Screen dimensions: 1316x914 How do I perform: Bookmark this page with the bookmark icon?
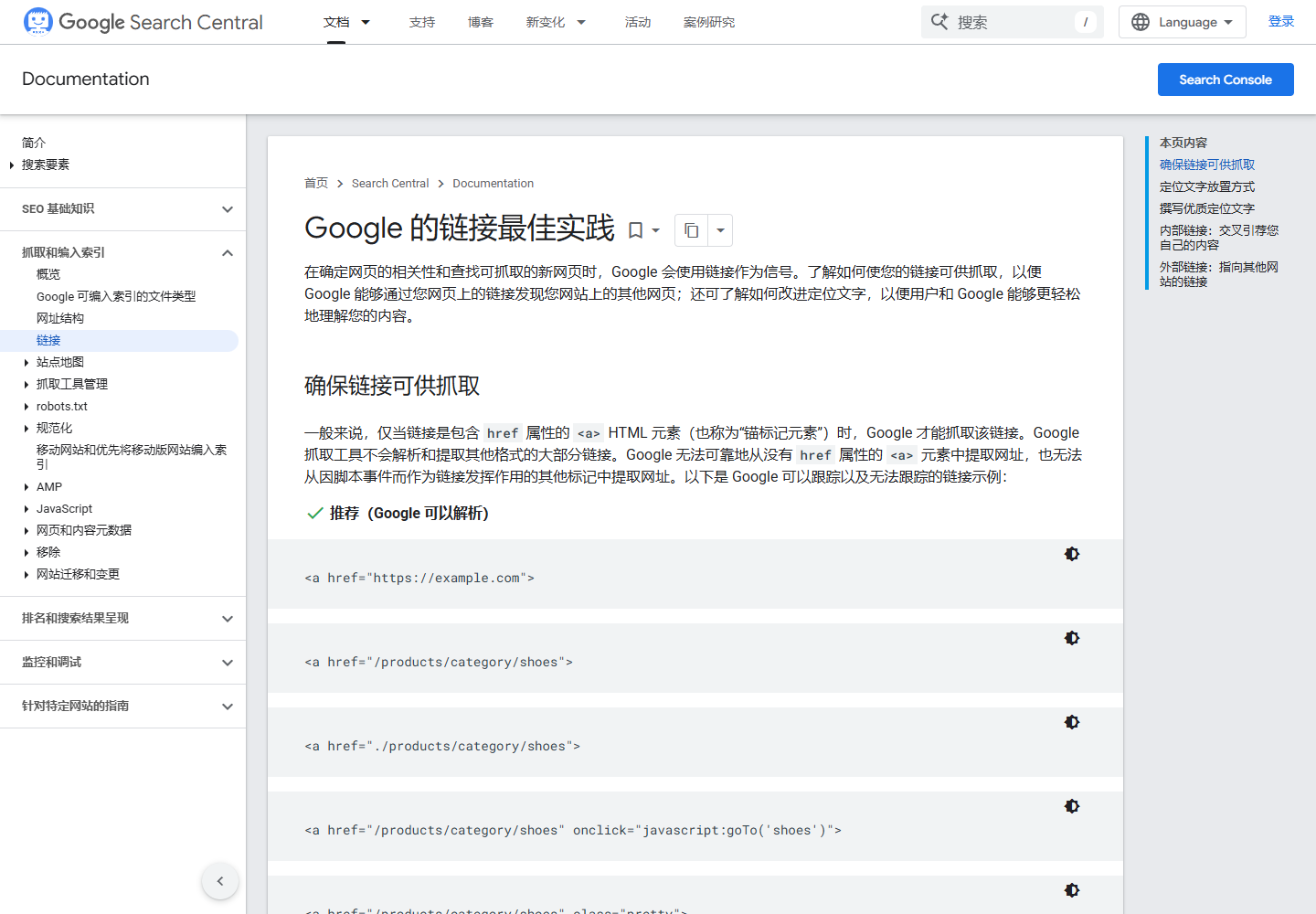[636, 230]
